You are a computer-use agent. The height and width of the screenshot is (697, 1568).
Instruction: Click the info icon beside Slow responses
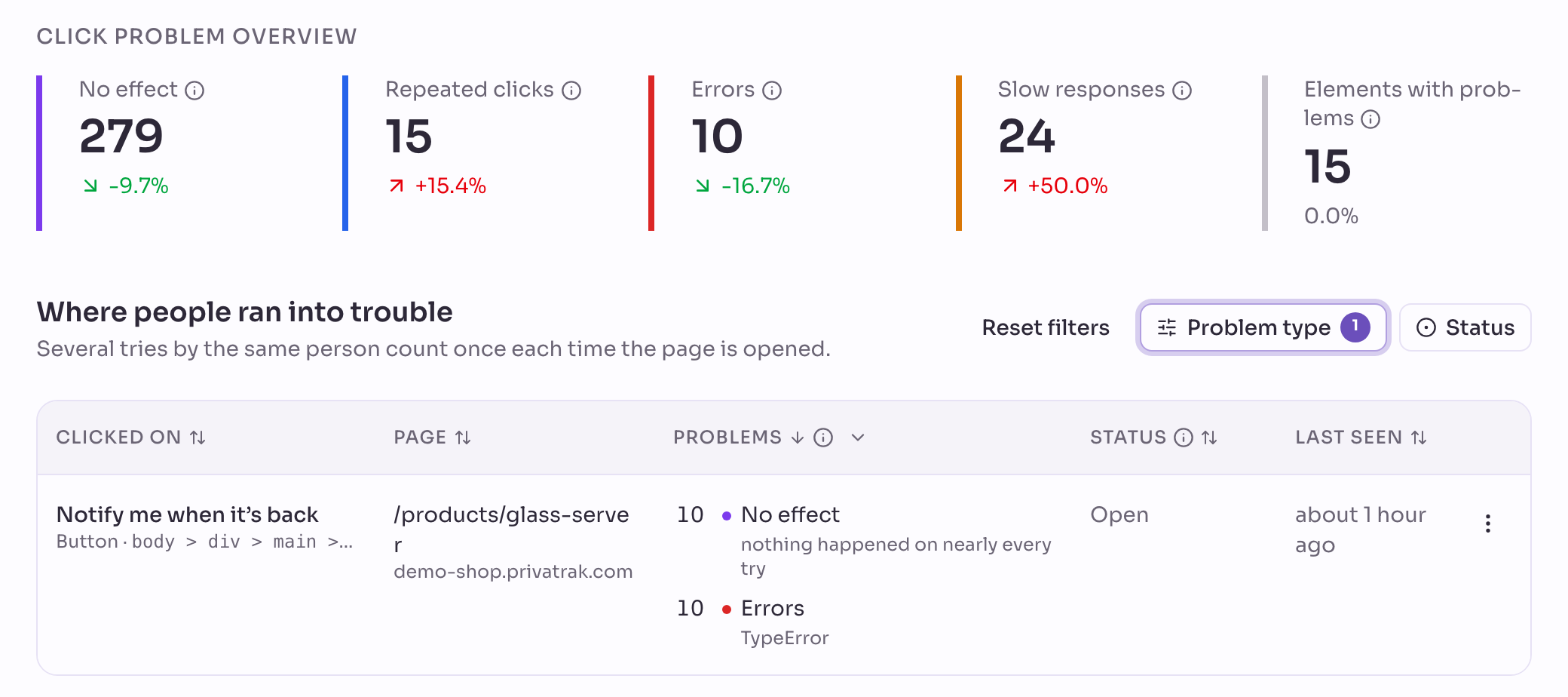click(1182, 91)
